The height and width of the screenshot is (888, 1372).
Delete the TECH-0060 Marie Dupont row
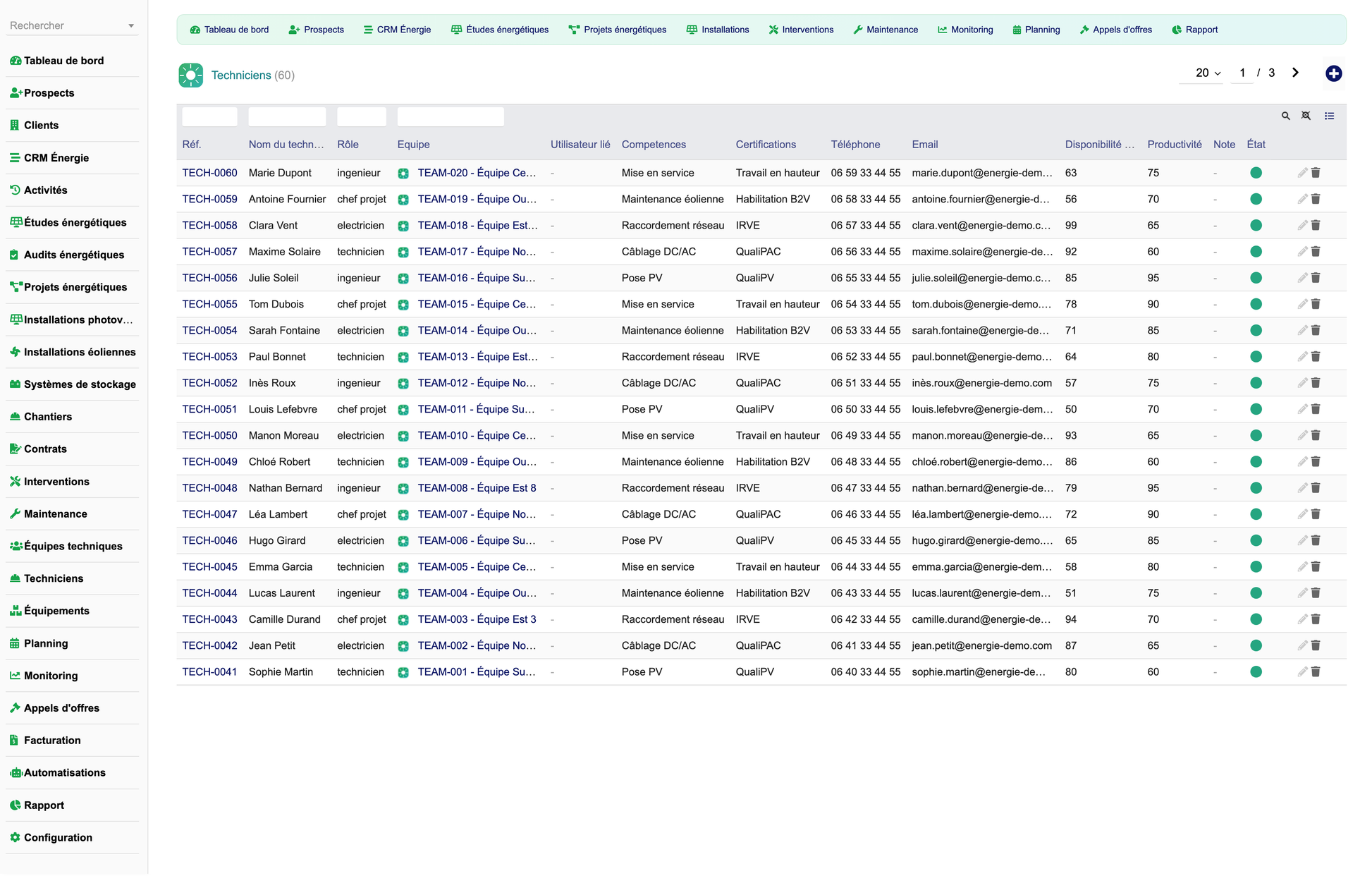1316,173
